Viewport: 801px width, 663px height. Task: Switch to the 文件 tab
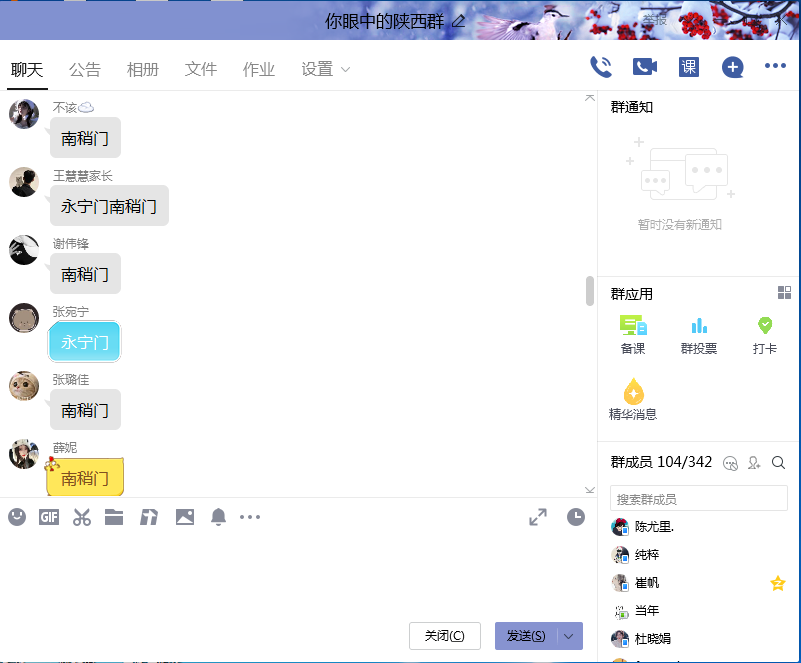(201, 69)
